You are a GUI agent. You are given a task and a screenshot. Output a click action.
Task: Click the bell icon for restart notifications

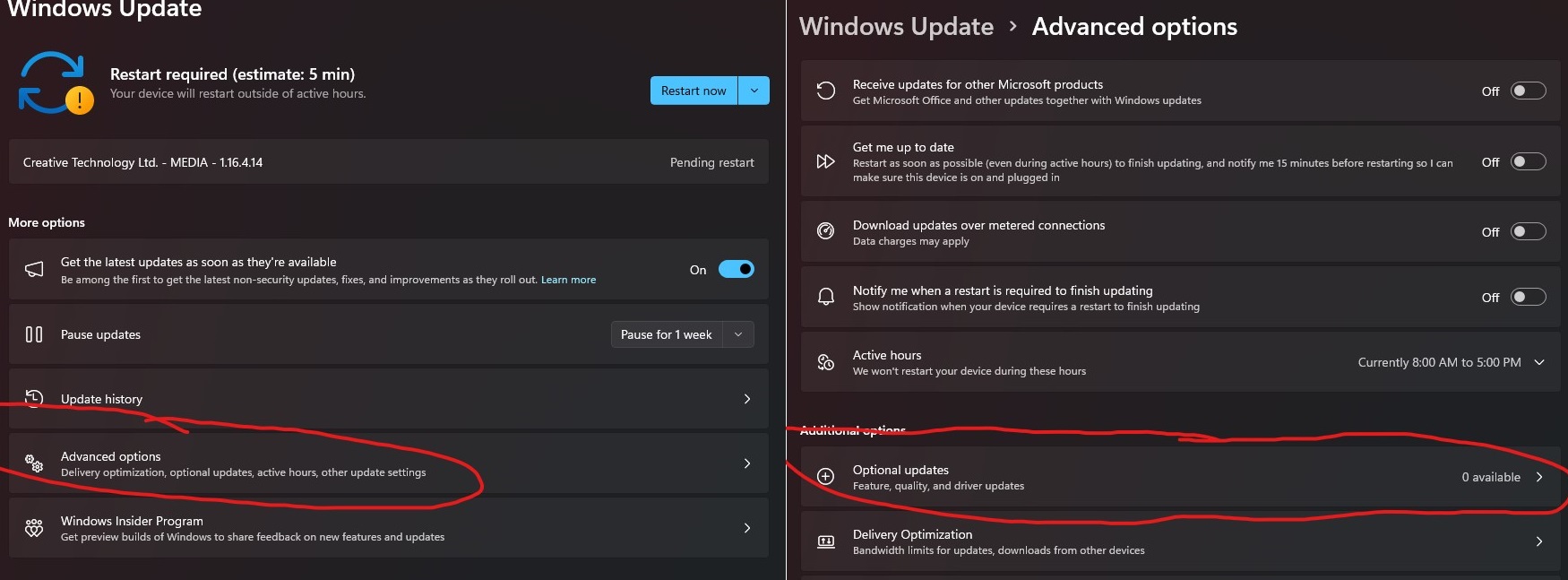pos(826,297)
